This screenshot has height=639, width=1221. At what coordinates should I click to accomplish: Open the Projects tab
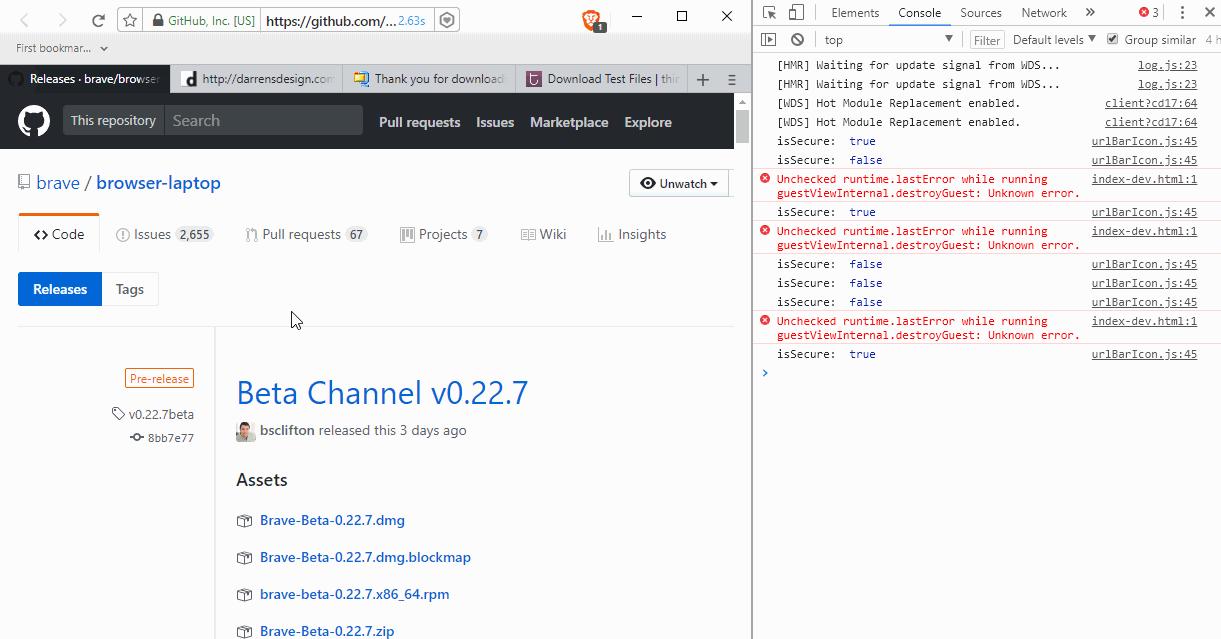tap(444, 235)
